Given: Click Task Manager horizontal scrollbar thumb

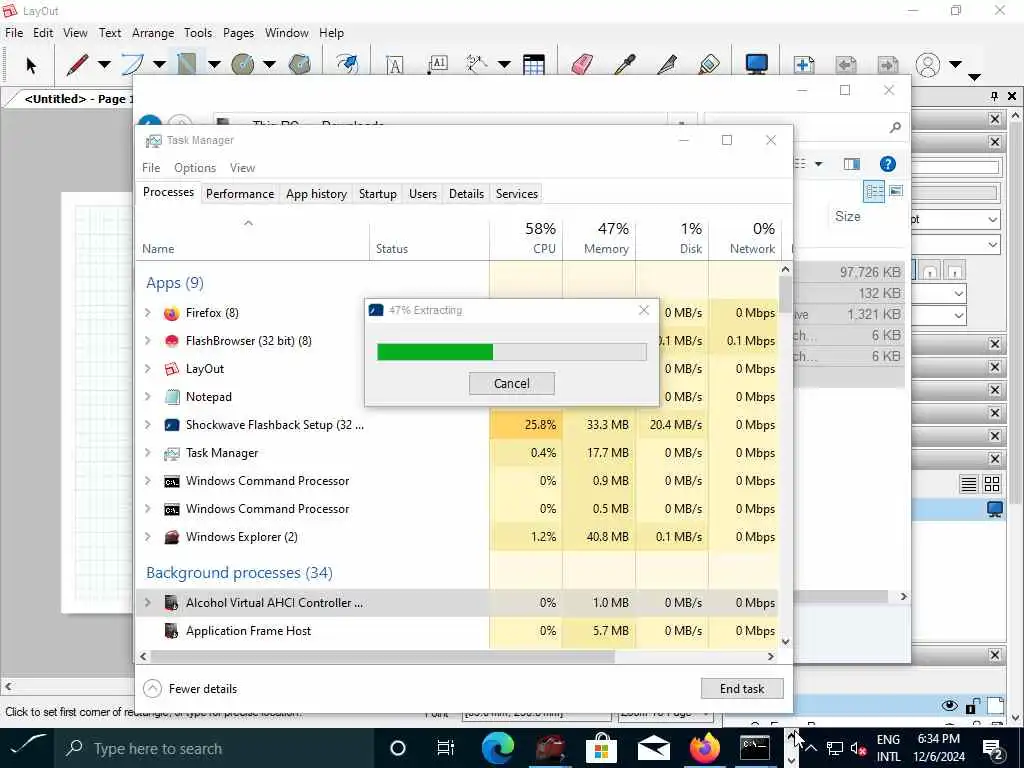Looking at the screenshot, I should pyautogui.click(x=383, y=656).
